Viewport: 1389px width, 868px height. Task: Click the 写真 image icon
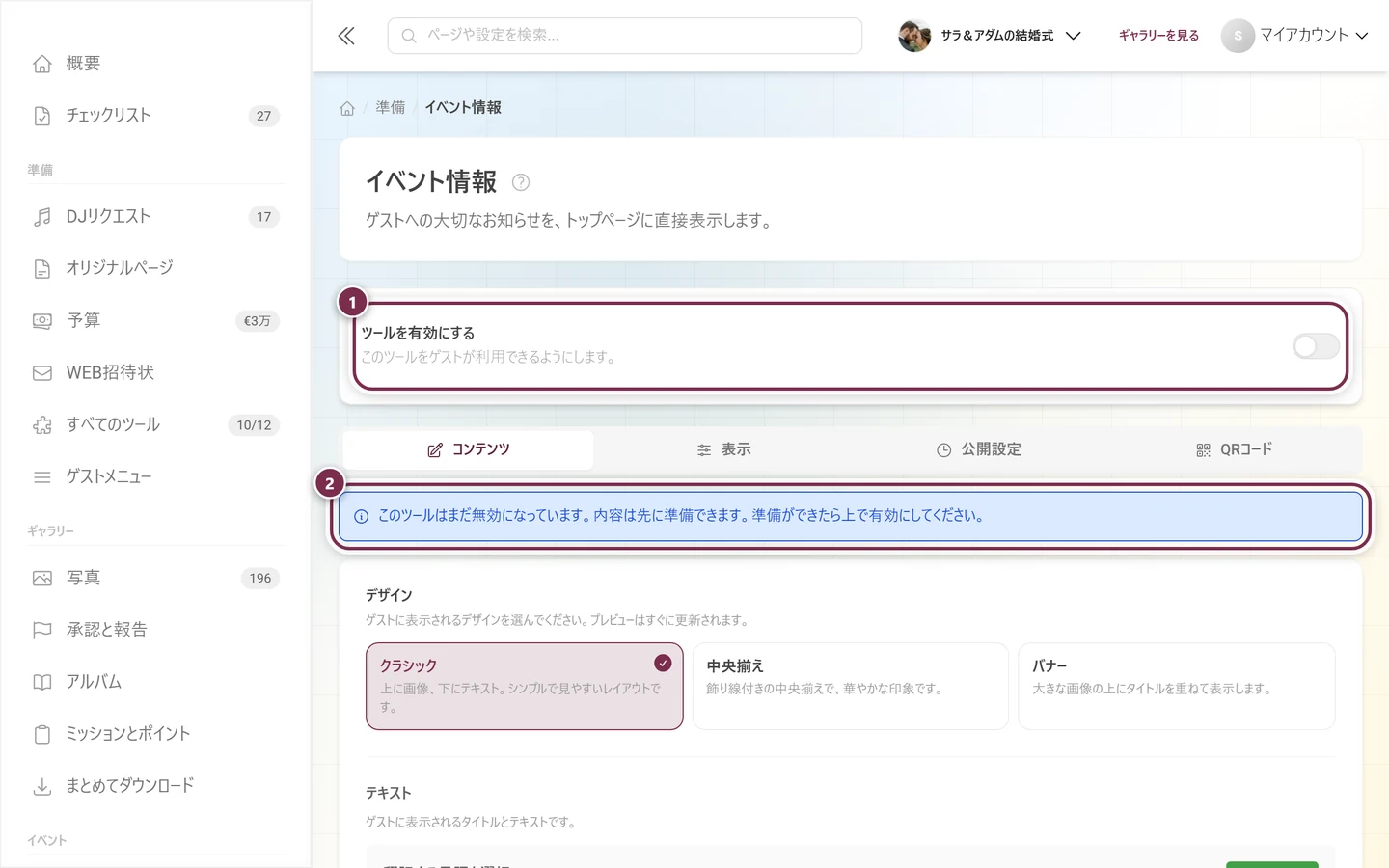coord(42,579)
